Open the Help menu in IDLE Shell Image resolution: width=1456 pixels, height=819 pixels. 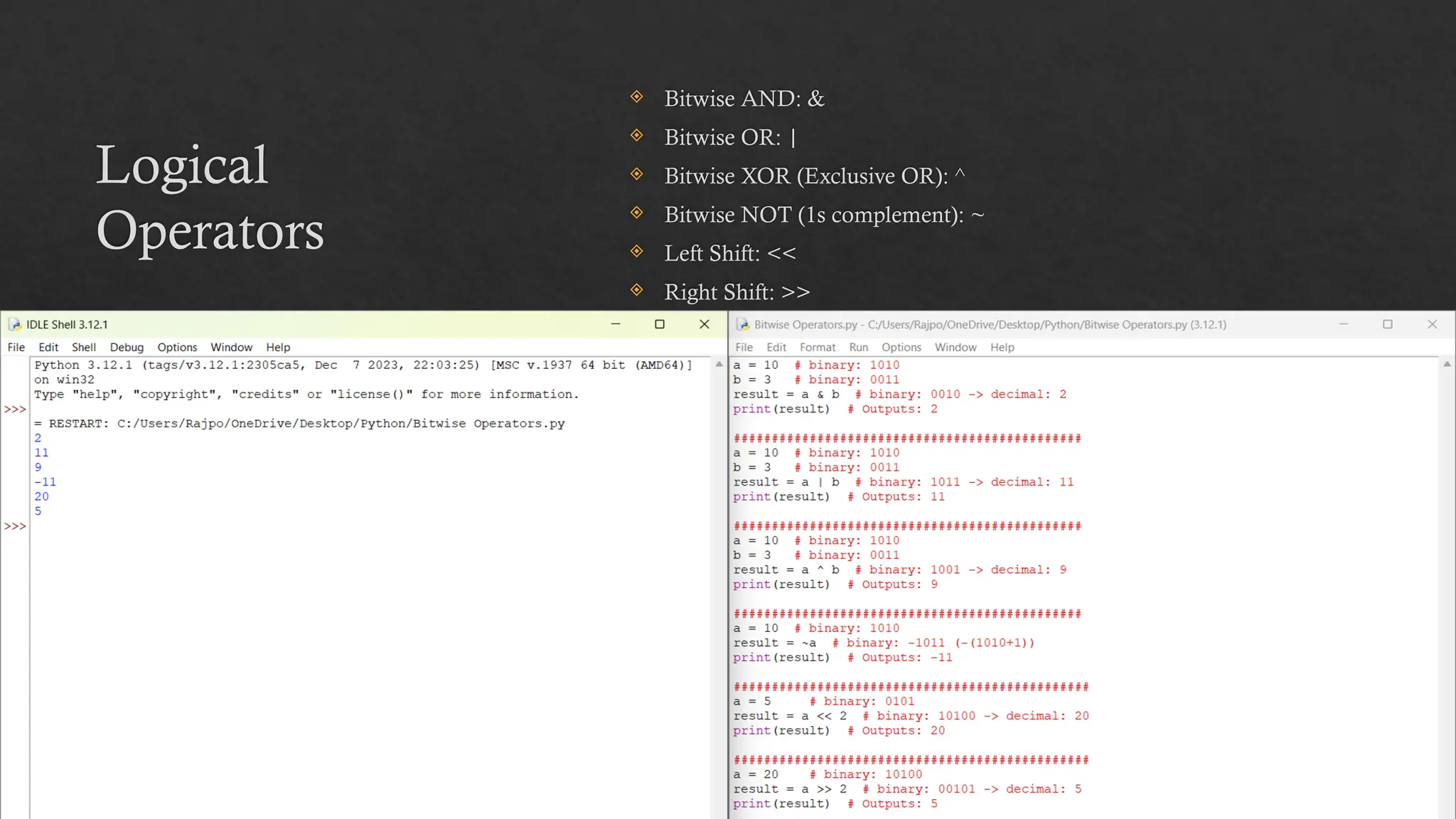click(278, 348)
